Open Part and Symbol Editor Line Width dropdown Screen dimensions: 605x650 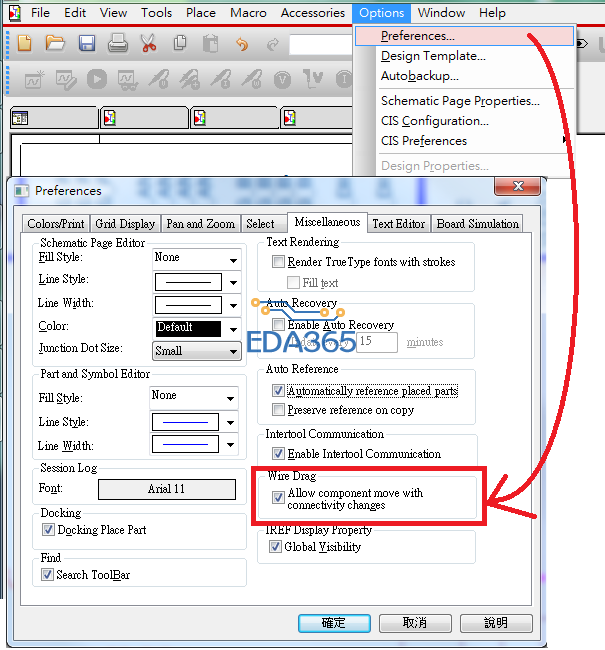pos(194,444)
